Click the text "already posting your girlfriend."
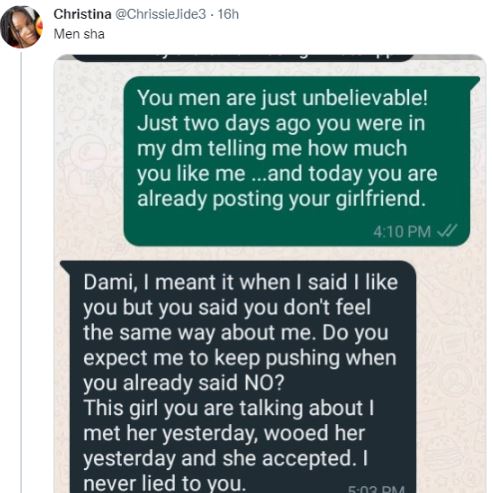Viewport: 492px width, 493px height. 281,199
